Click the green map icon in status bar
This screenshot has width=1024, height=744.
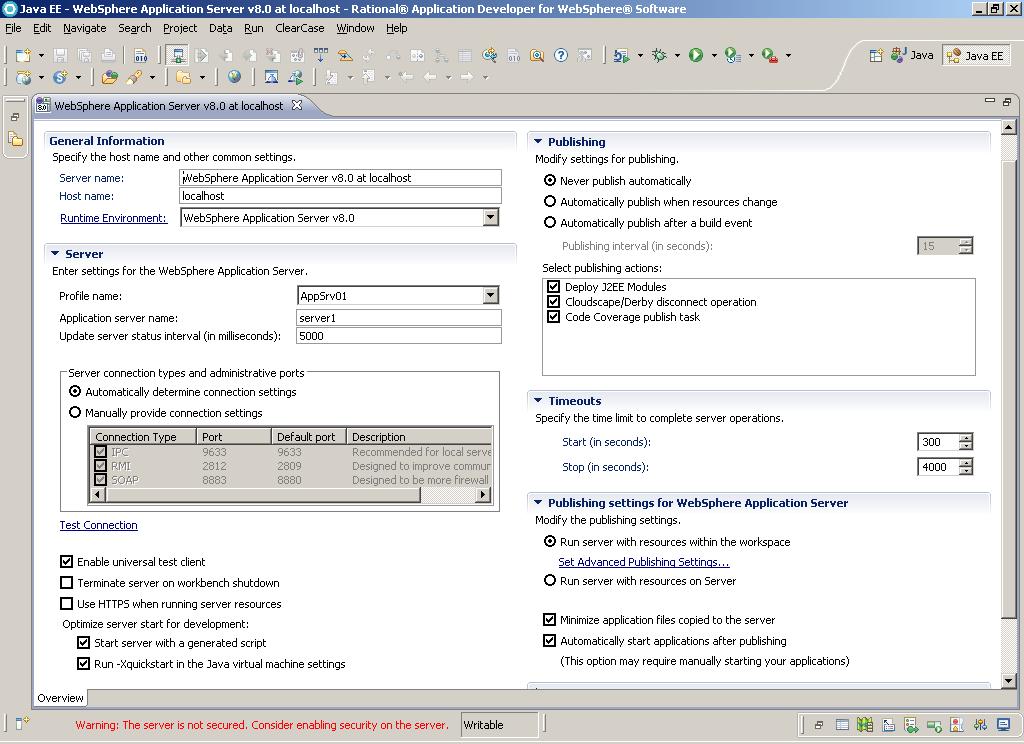click(865, 724)
